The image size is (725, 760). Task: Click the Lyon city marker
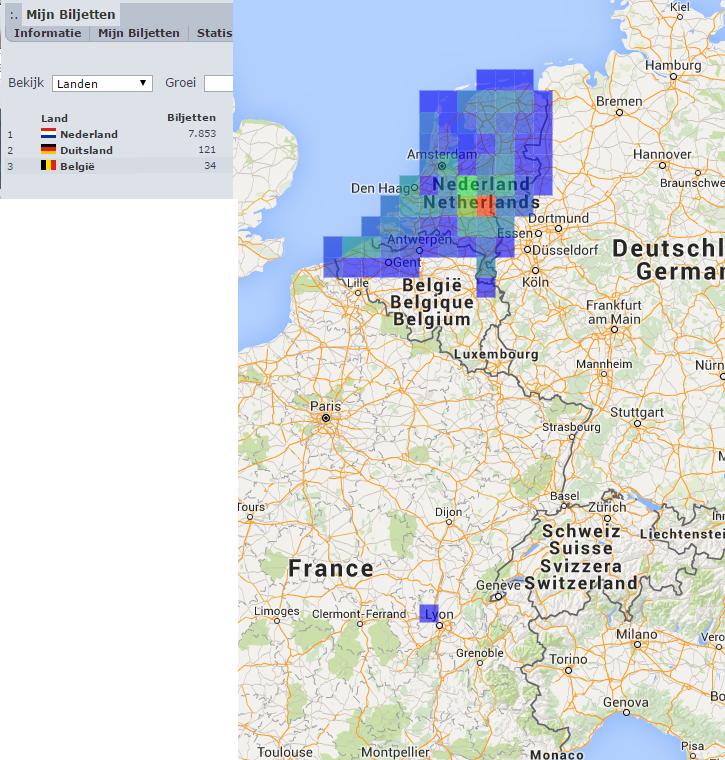coord(440,625)
